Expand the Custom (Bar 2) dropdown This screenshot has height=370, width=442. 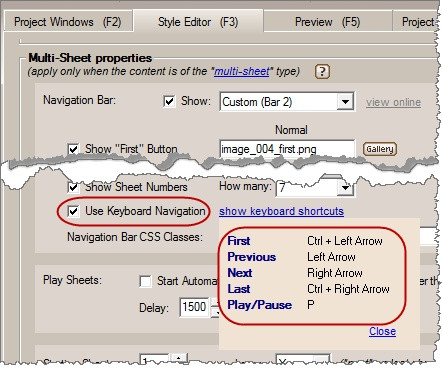[x=345, y=101]
